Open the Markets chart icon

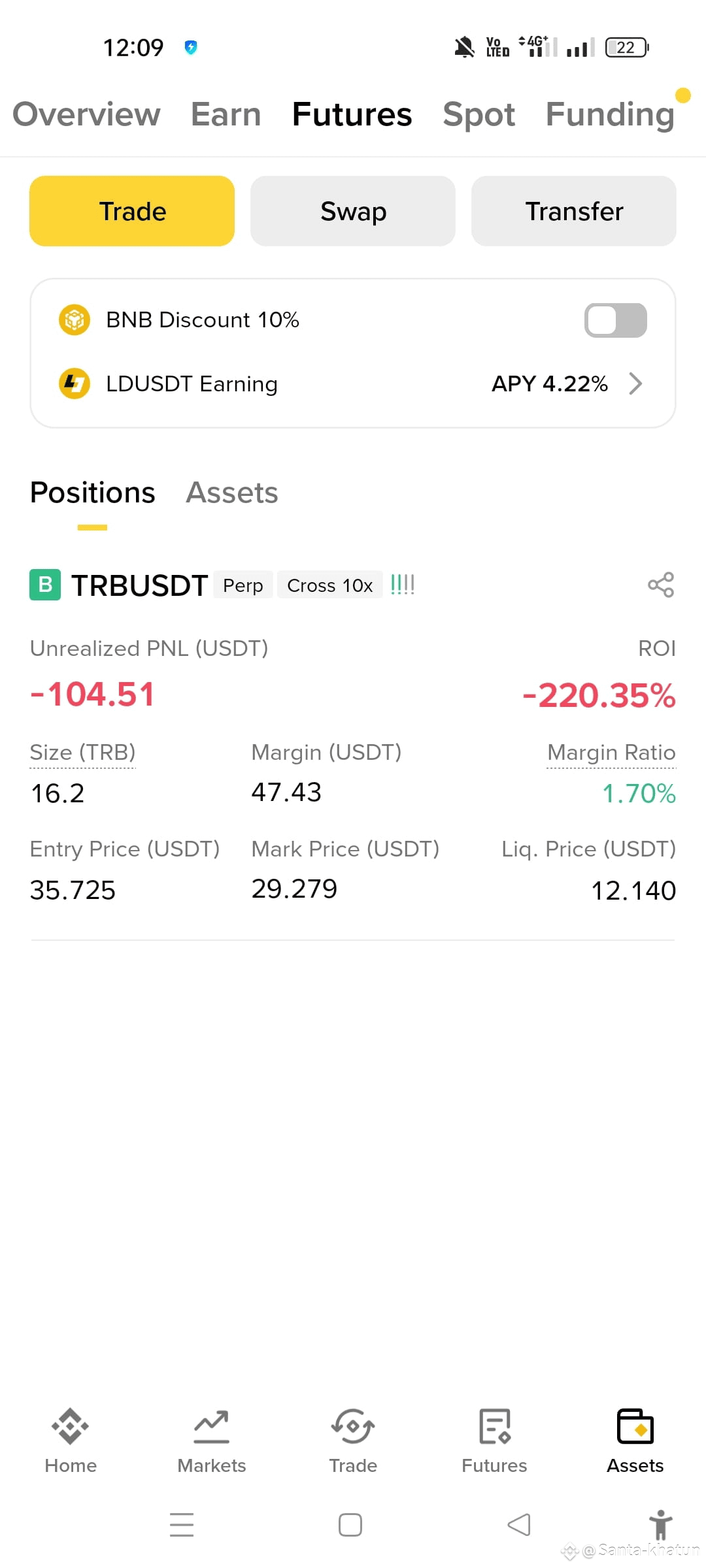click(211, 1426)
